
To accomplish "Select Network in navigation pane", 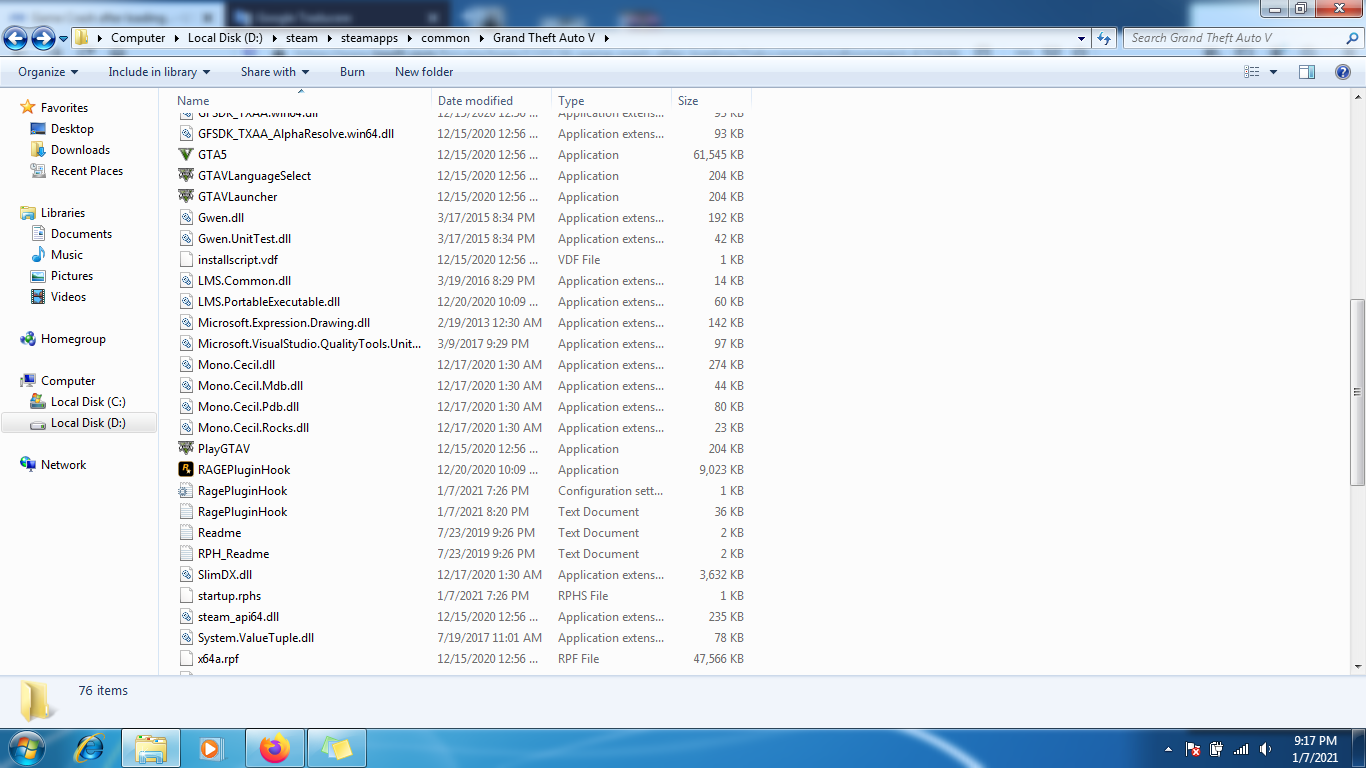I will click(x=63, y=465).
